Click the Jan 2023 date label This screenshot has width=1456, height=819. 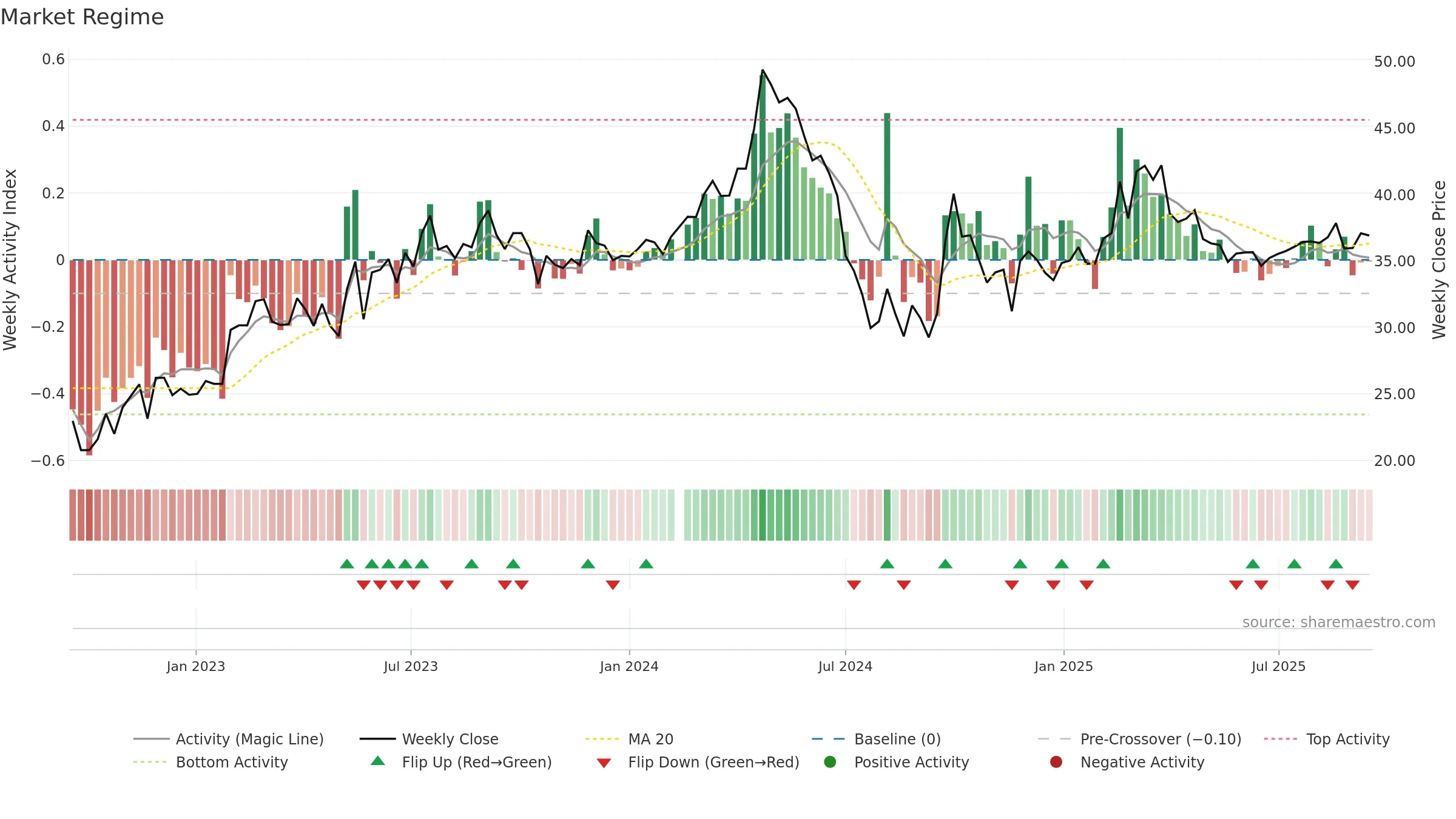coord(195,666)
